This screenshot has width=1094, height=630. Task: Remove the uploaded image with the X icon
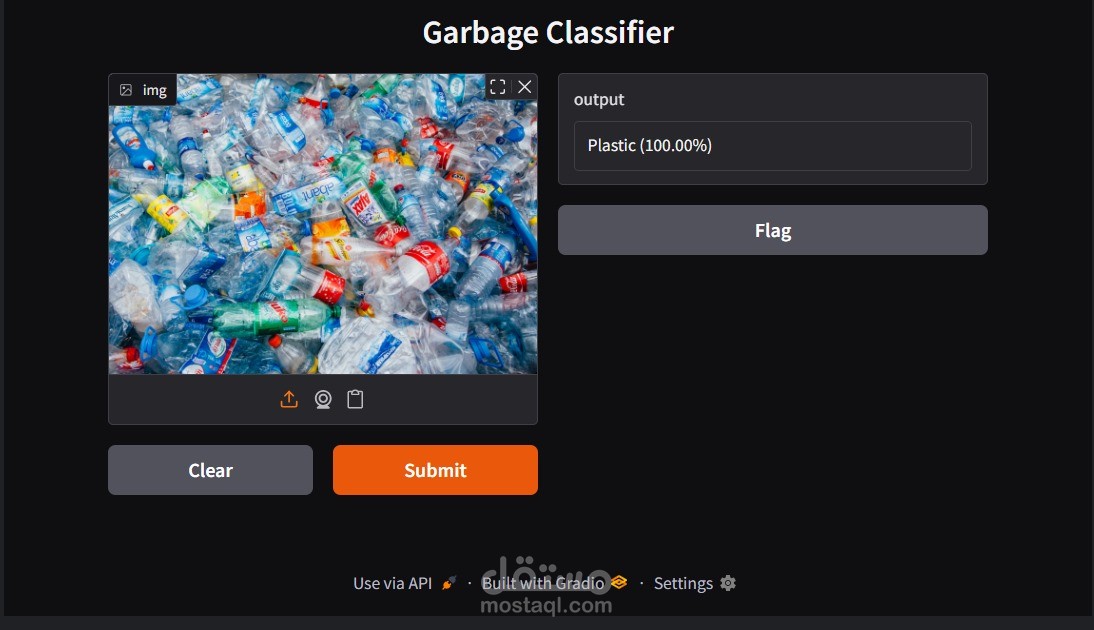(525, 87)
